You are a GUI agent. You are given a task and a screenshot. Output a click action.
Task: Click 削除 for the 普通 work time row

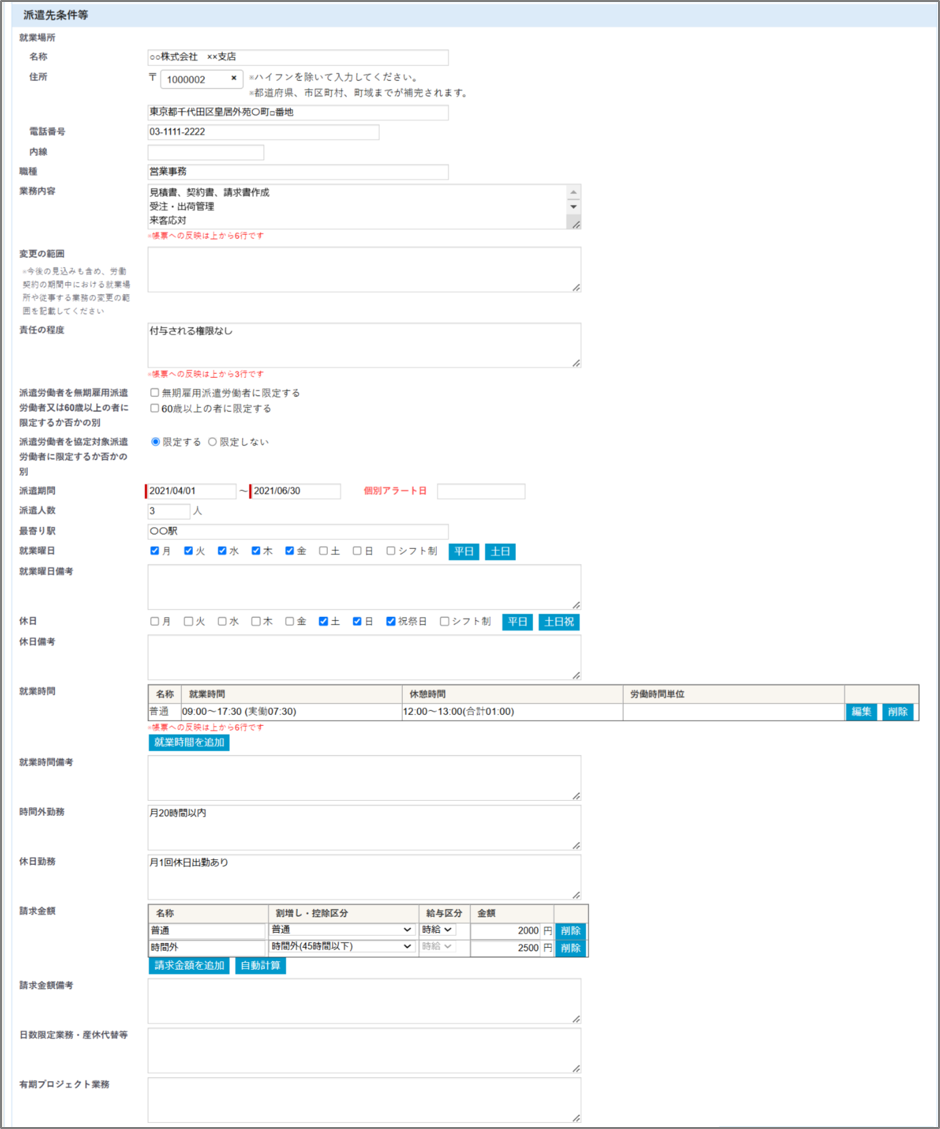click(x=898, y=712)
